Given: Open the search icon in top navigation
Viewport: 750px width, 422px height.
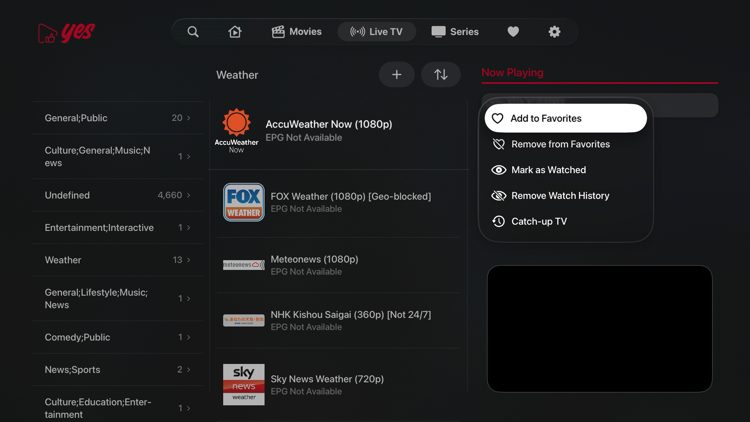Looking at the screenshot, I should 193,32.
